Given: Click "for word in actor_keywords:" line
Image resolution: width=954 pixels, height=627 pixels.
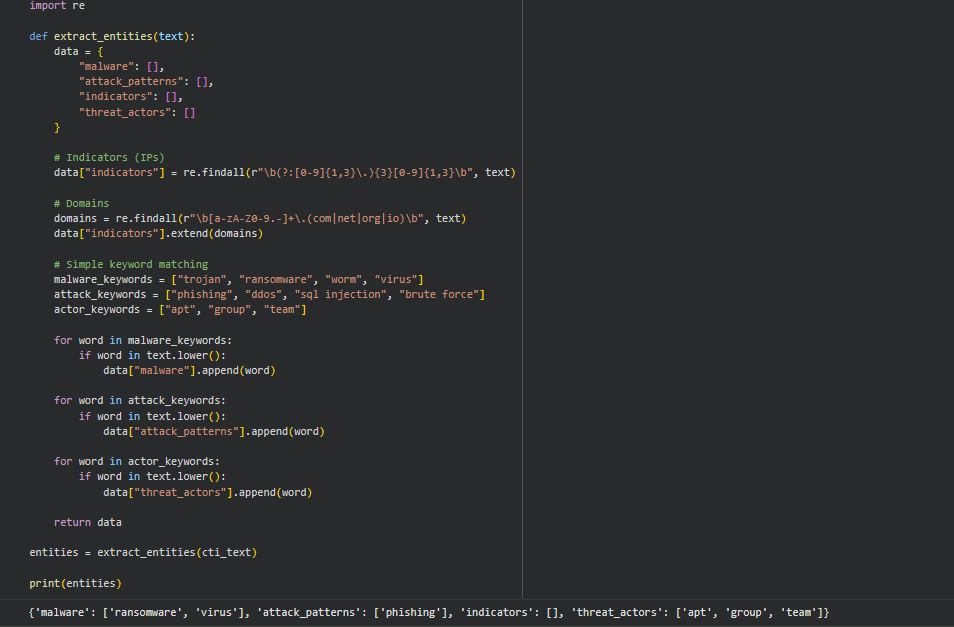Looking at the screenshot, I should coord(137,462).
